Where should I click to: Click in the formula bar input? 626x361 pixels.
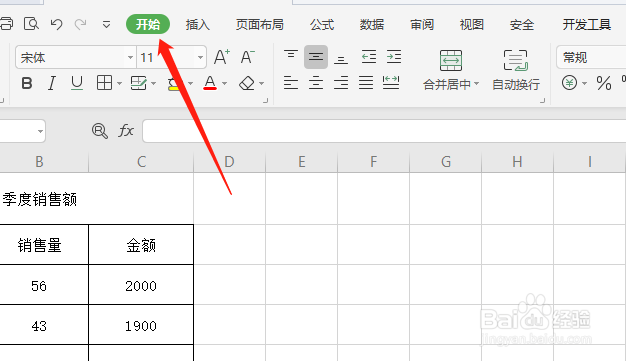(x=384, y=131)
